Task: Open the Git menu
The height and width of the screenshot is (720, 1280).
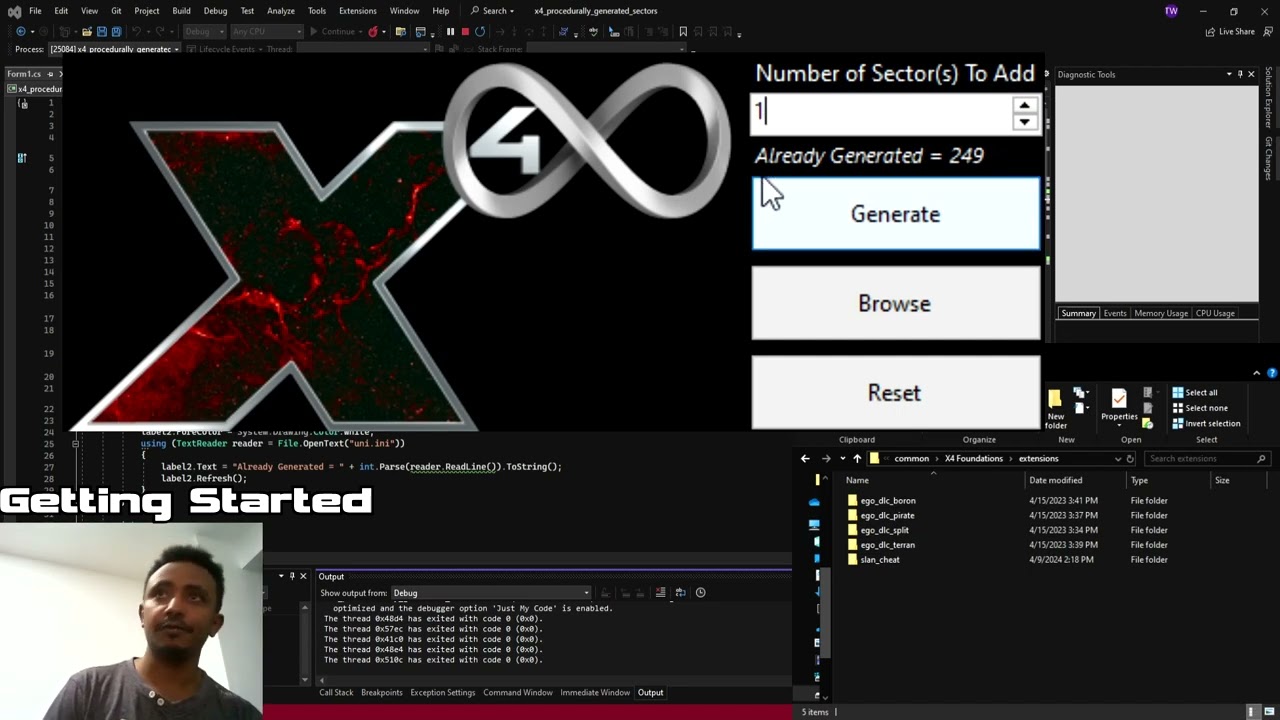Action: coord(116,11)
